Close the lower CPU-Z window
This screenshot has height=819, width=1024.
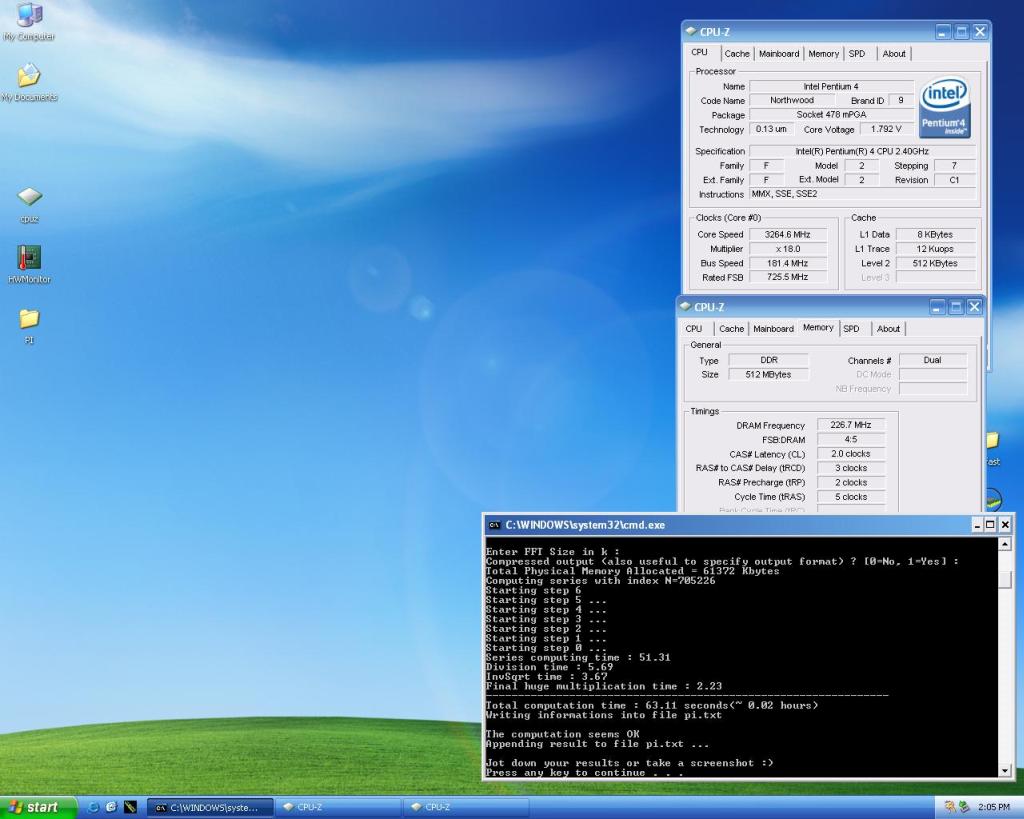click(974, 306)
